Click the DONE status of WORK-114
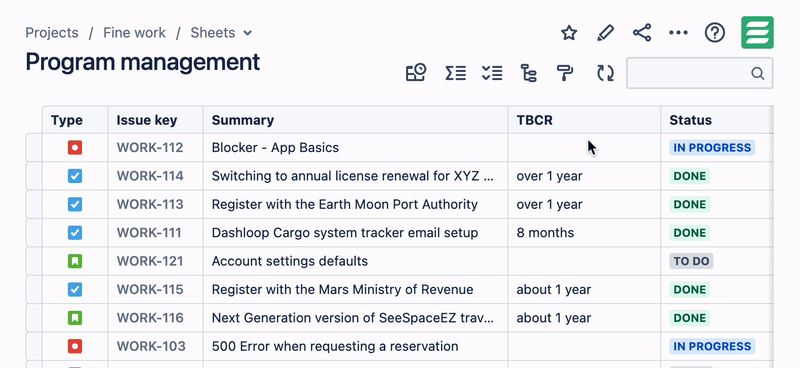Screen dimensions: 800x368 pos(690,177)
